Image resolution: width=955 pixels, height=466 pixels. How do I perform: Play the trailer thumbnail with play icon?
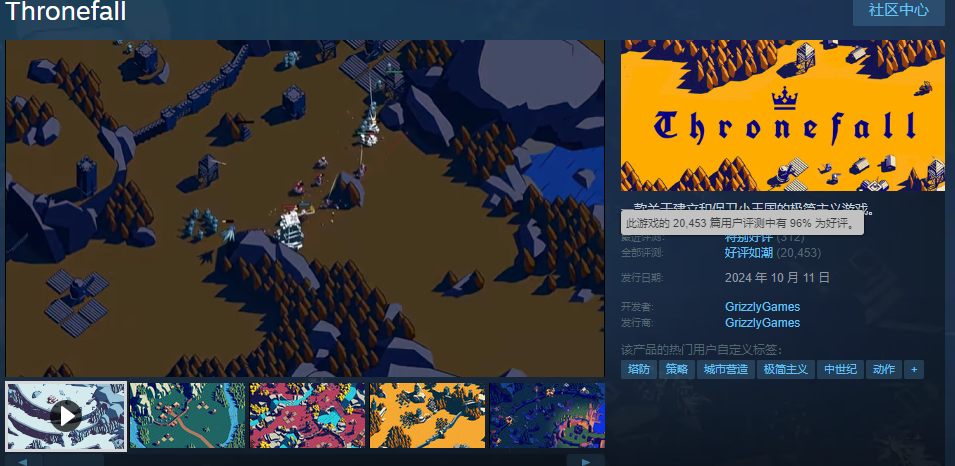66,416
